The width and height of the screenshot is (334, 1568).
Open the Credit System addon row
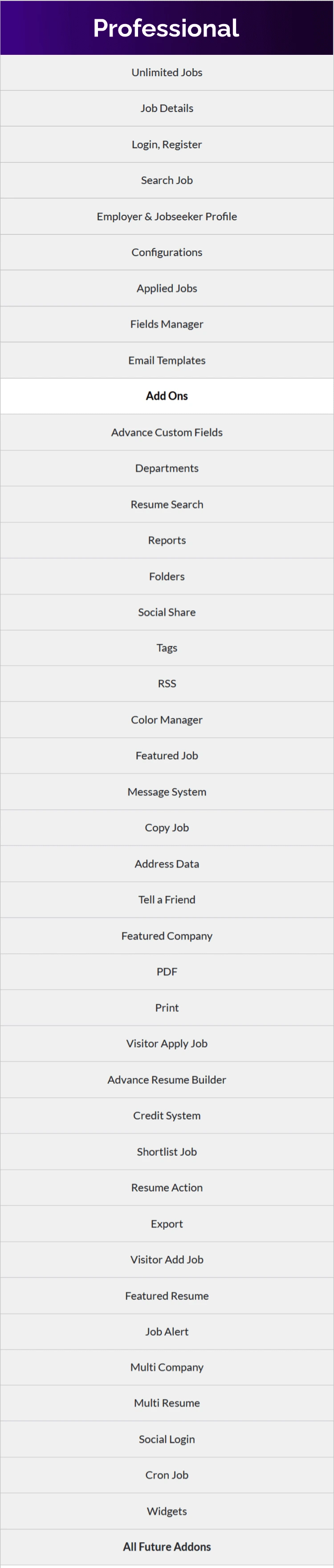tap(167, 1115)
